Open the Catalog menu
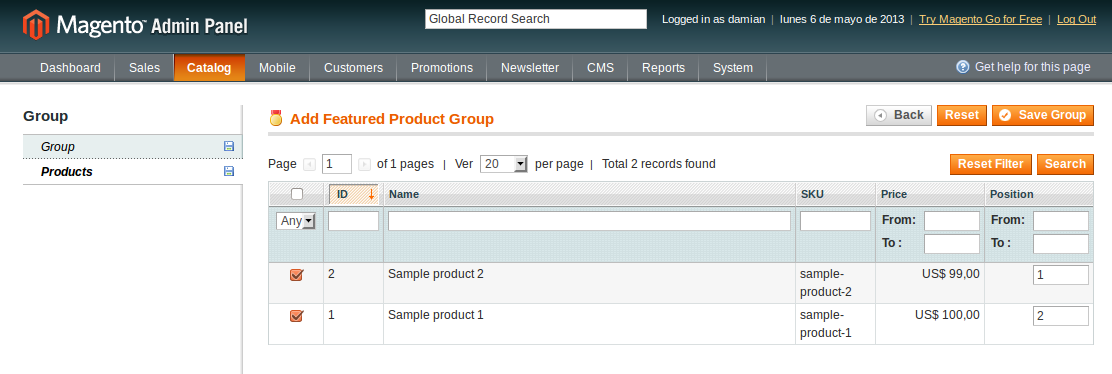The height and width of the screenshot is (374, 1112). point(209,68)
